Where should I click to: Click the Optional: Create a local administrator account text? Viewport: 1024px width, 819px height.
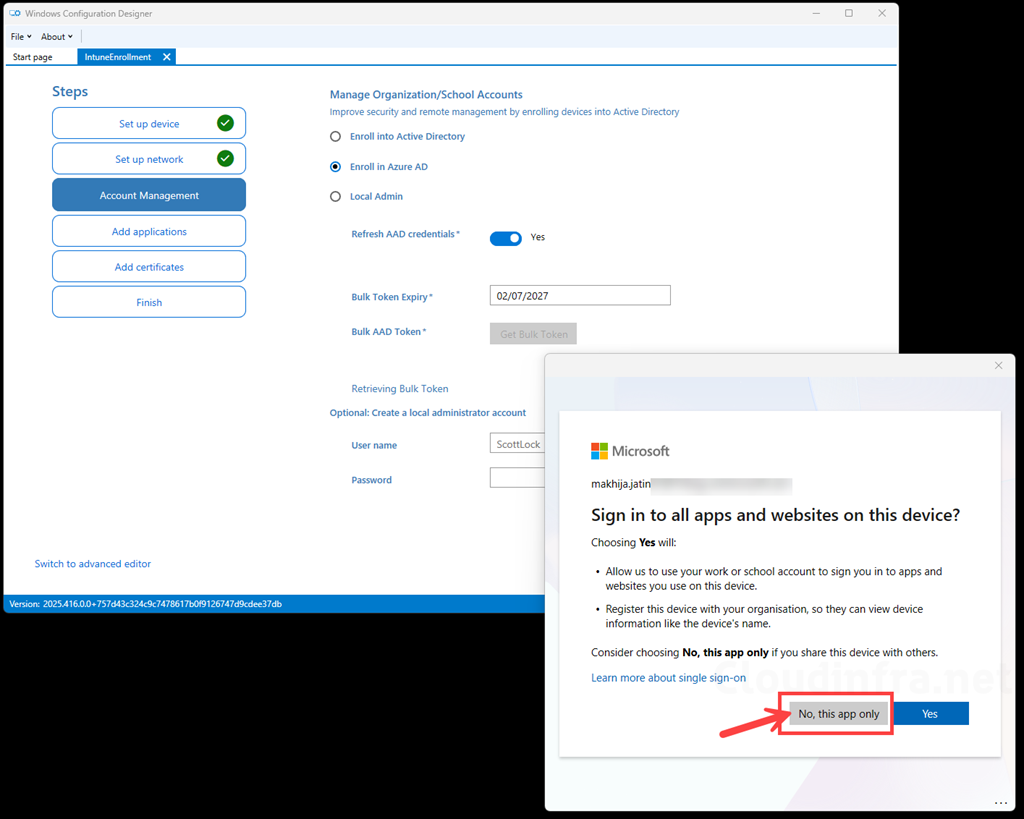coord(428,413)
